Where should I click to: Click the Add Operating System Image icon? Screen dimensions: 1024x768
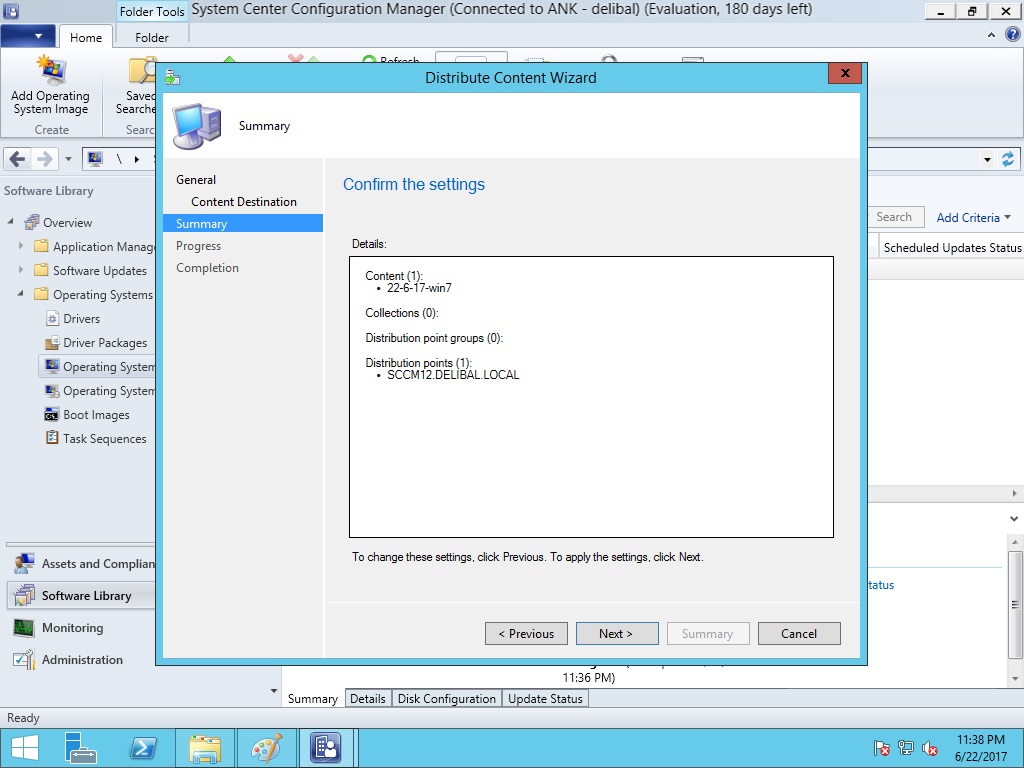(x=50, y=72)
